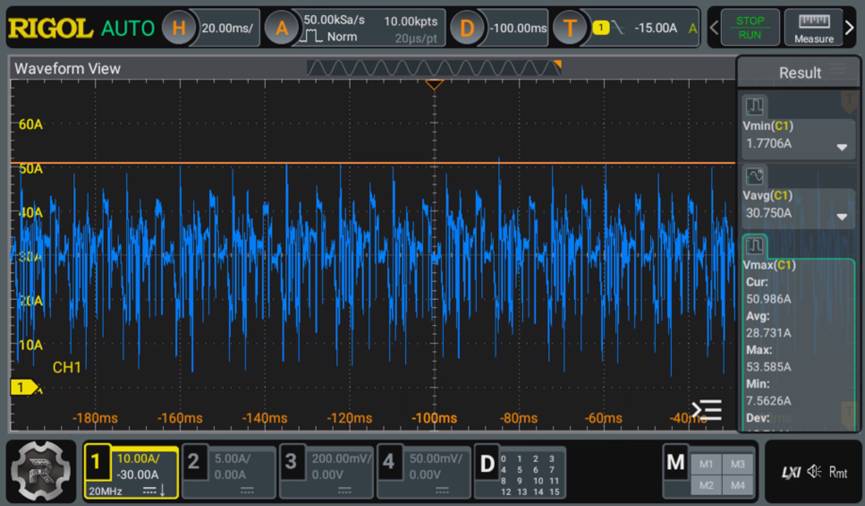Toggle channel 2 number button

[x=193, y=461]
